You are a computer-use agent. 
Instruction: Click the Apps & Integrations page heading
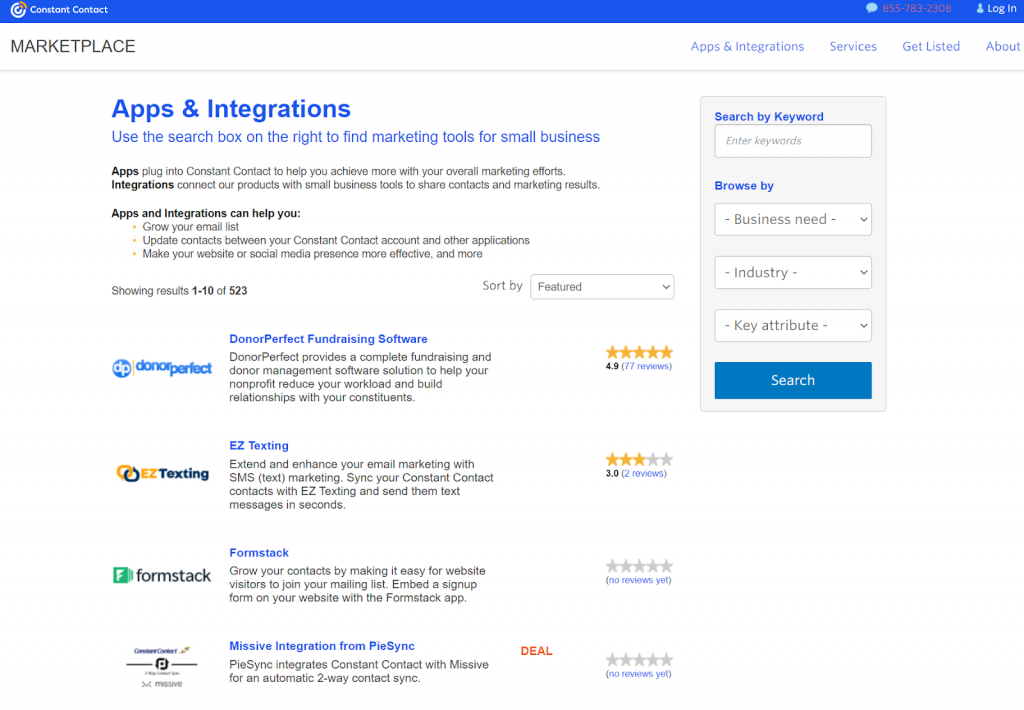click(x=231, y=108)
